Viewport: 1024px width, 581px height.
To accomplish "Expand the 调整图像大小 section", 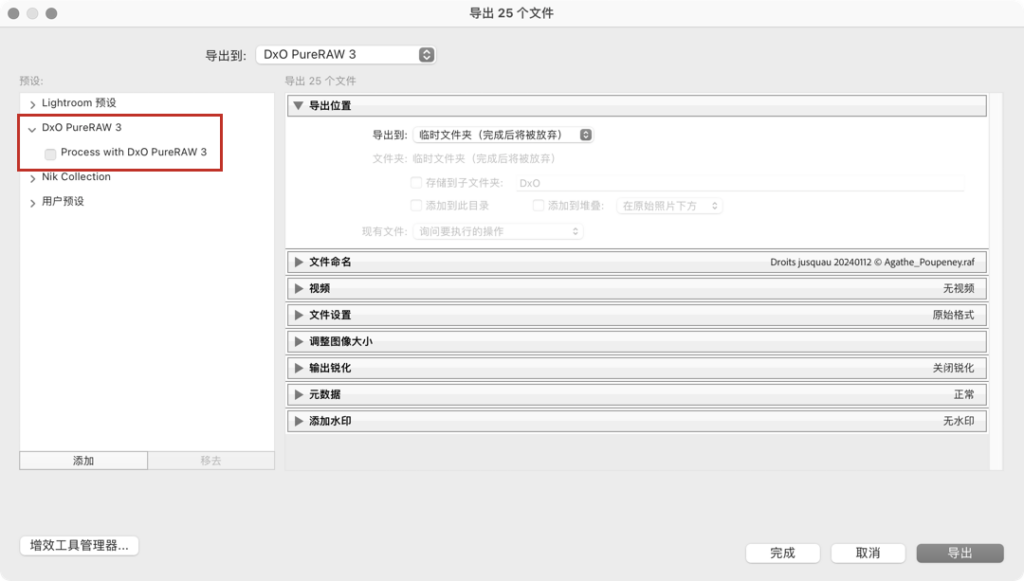I will [298, 341].
